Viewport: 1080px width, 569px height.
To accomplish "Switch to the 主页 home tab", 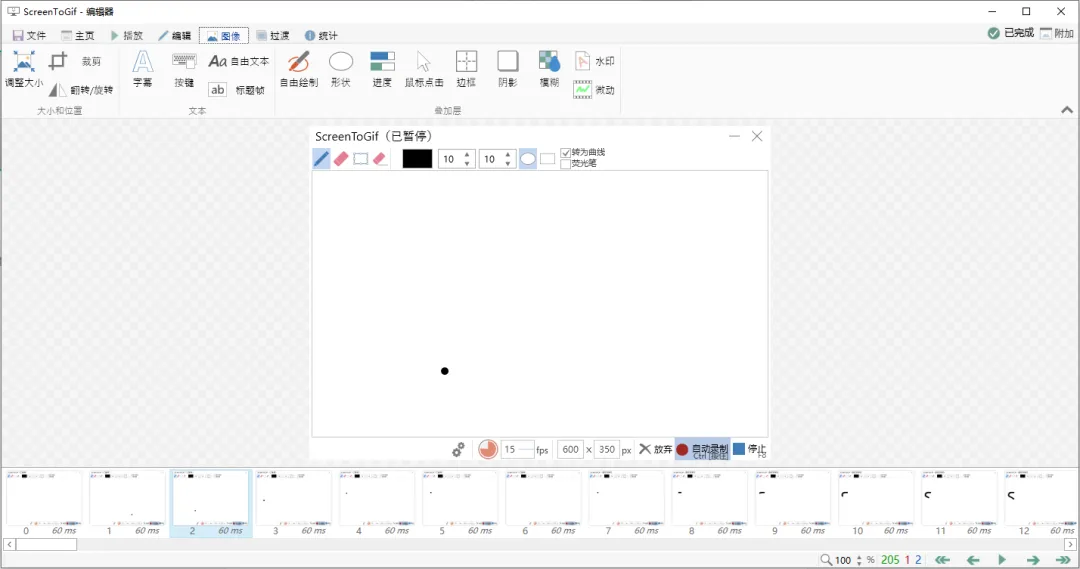I will click(x=78, y=35).
